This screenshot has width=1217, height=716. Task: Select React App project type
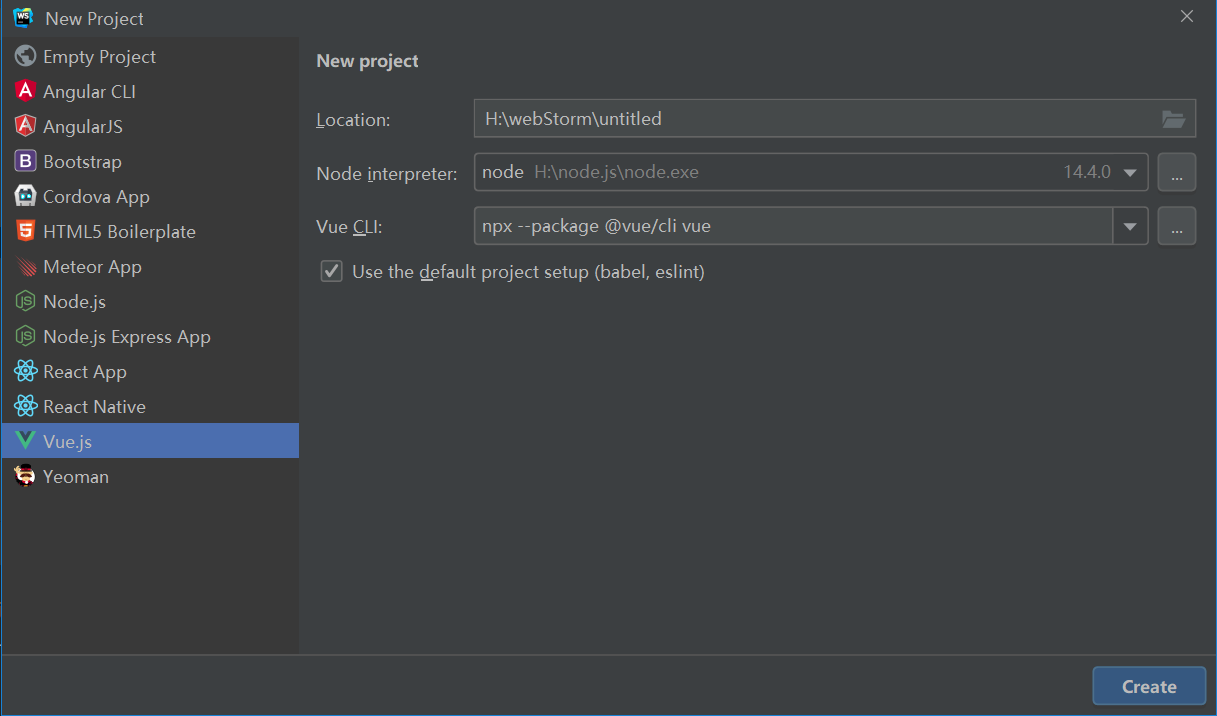coord(150,372)
